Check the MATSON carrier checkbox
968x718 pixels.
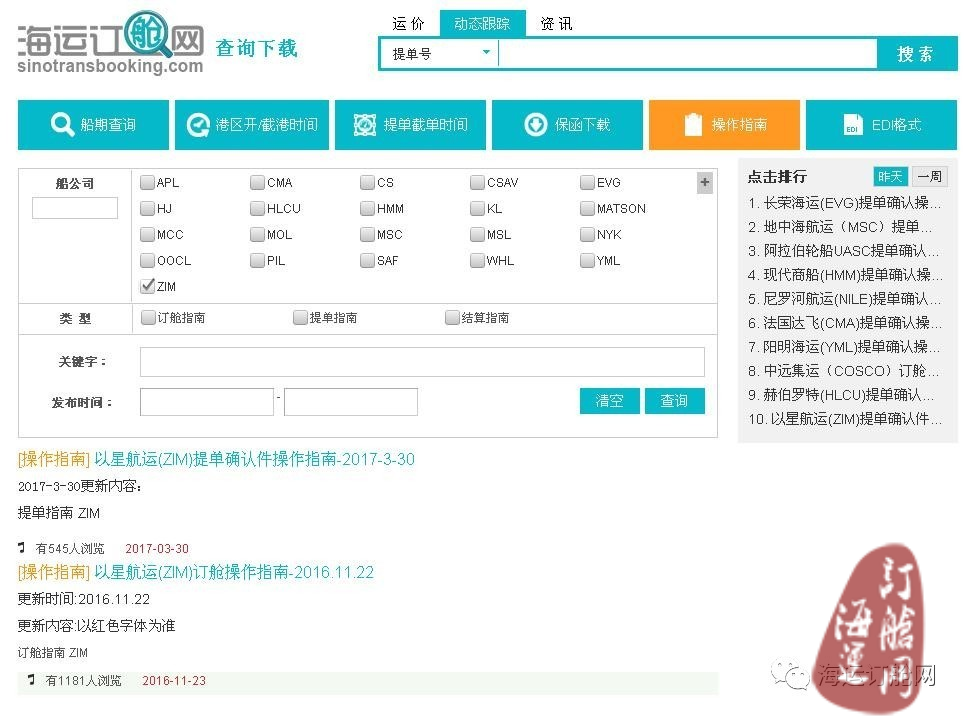[586, 208]
